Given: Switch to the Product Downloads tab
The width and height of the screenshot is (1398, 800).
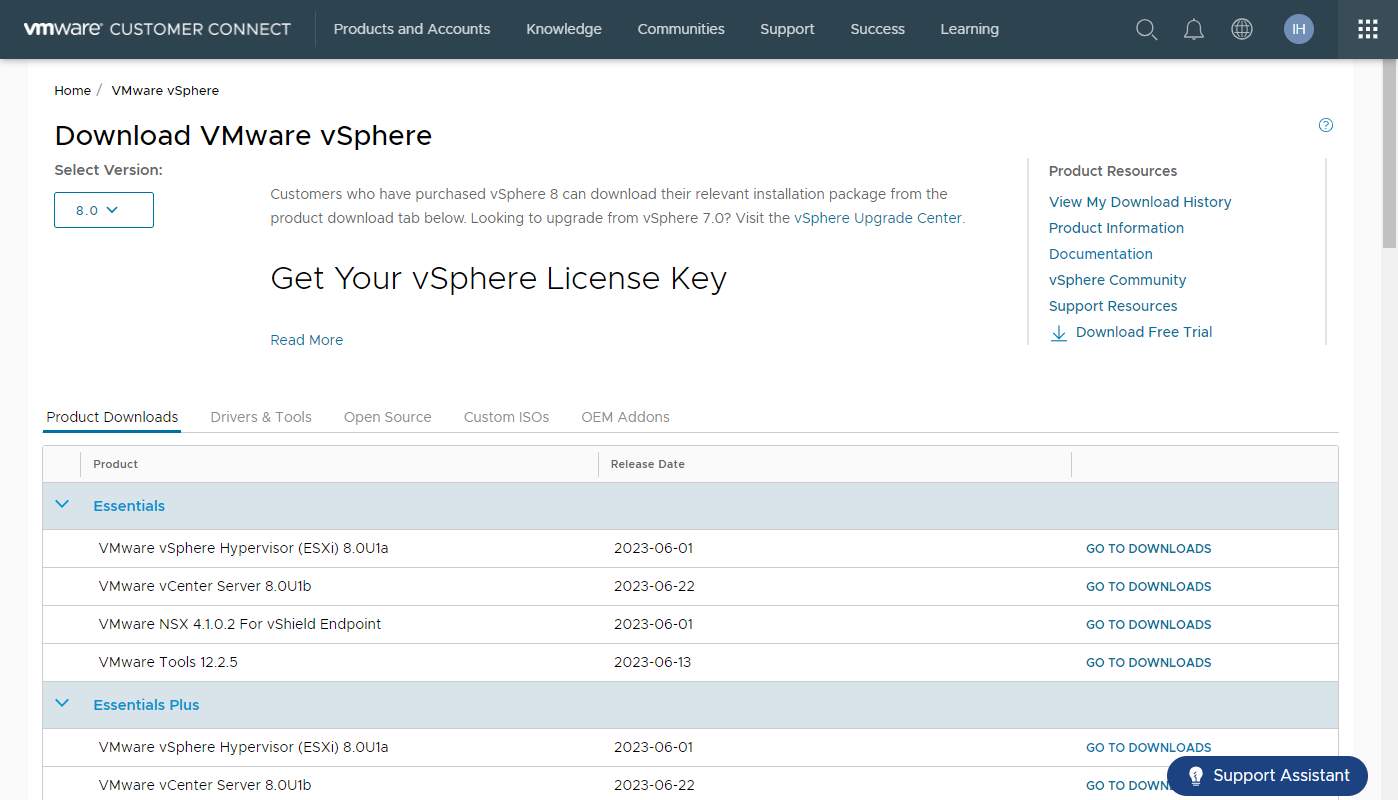Looking at the screenshot, I should [x=112, y=417].
